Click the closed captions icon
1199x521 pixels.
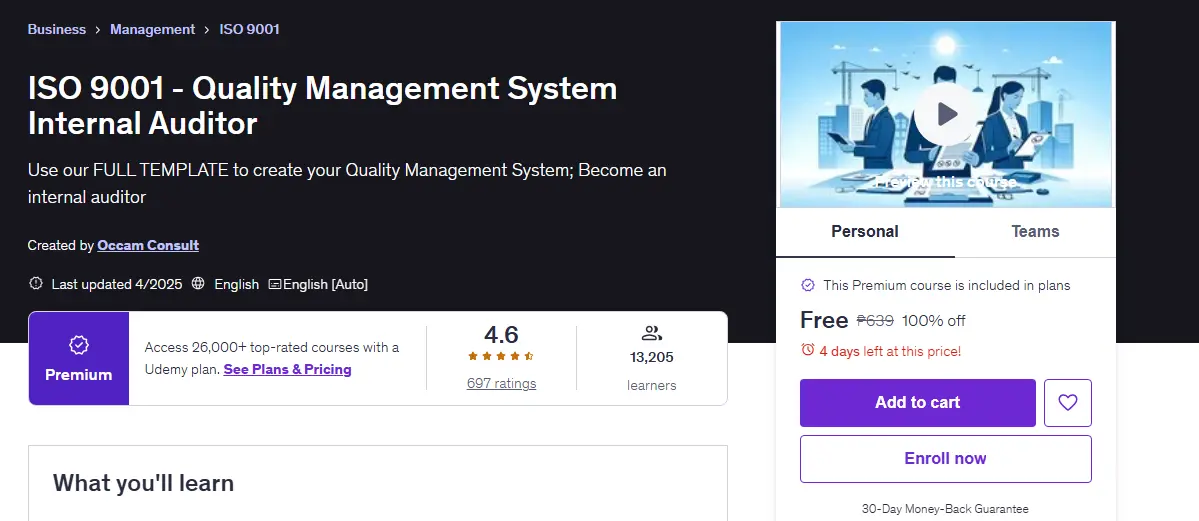click(x=275, y=284)
